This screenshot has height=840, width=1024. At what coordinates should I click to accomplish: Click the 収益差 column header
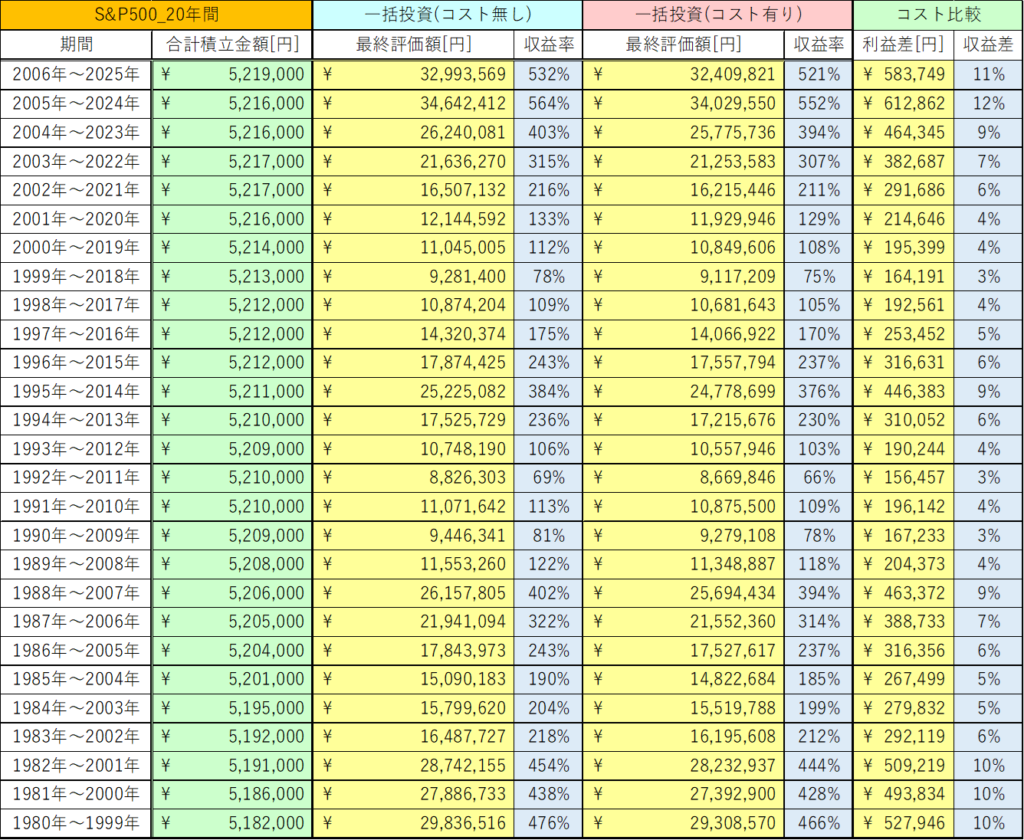987,45
